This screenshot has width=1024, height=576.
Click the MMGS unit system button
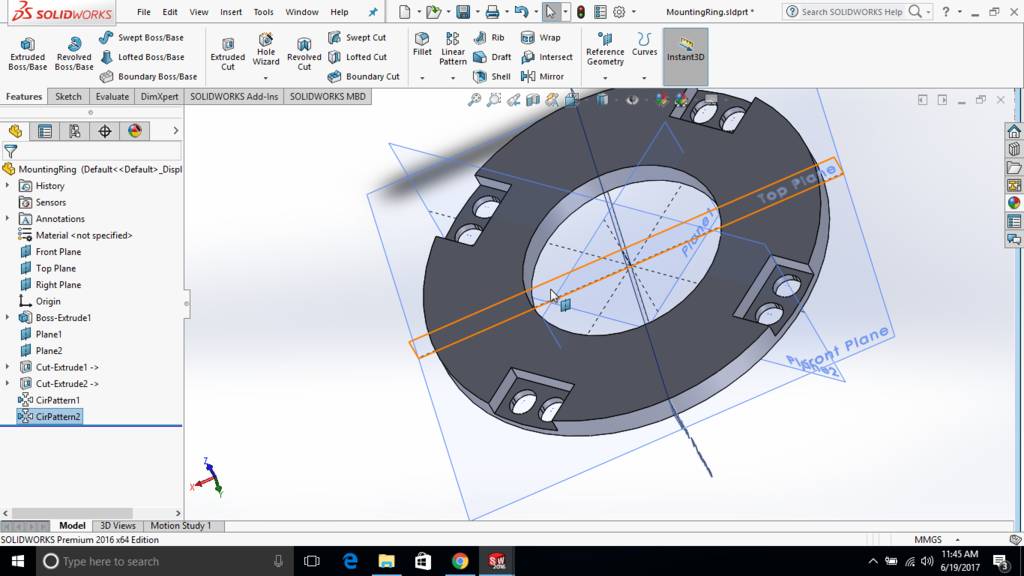click(x=928, y=540)
